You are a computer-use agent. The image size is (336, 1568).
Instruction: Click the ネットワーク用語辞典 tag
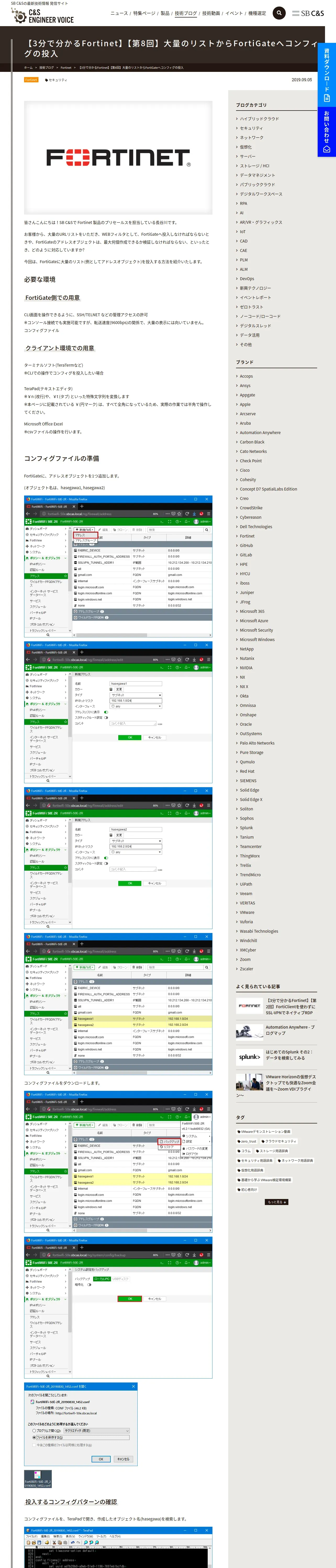tap(296, 1161)
